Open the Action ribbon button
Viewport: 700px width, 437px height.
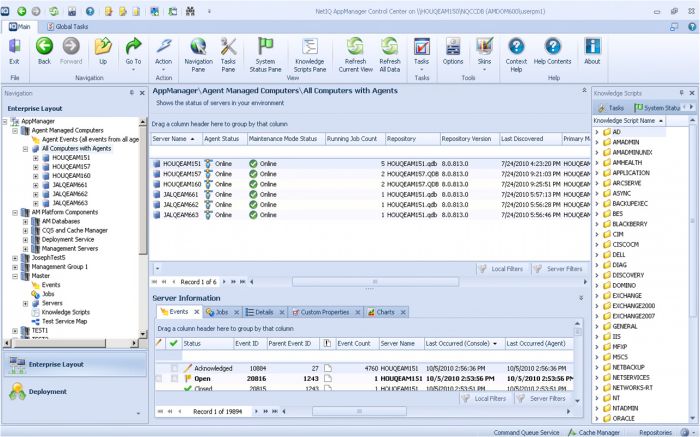pos(163,53)
